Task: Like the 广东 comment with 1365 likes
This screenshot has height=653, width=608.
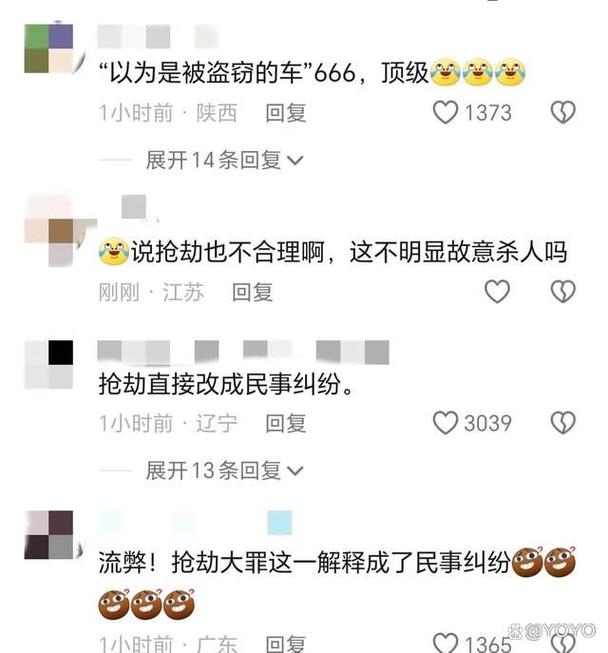Action: click(445, 643)
